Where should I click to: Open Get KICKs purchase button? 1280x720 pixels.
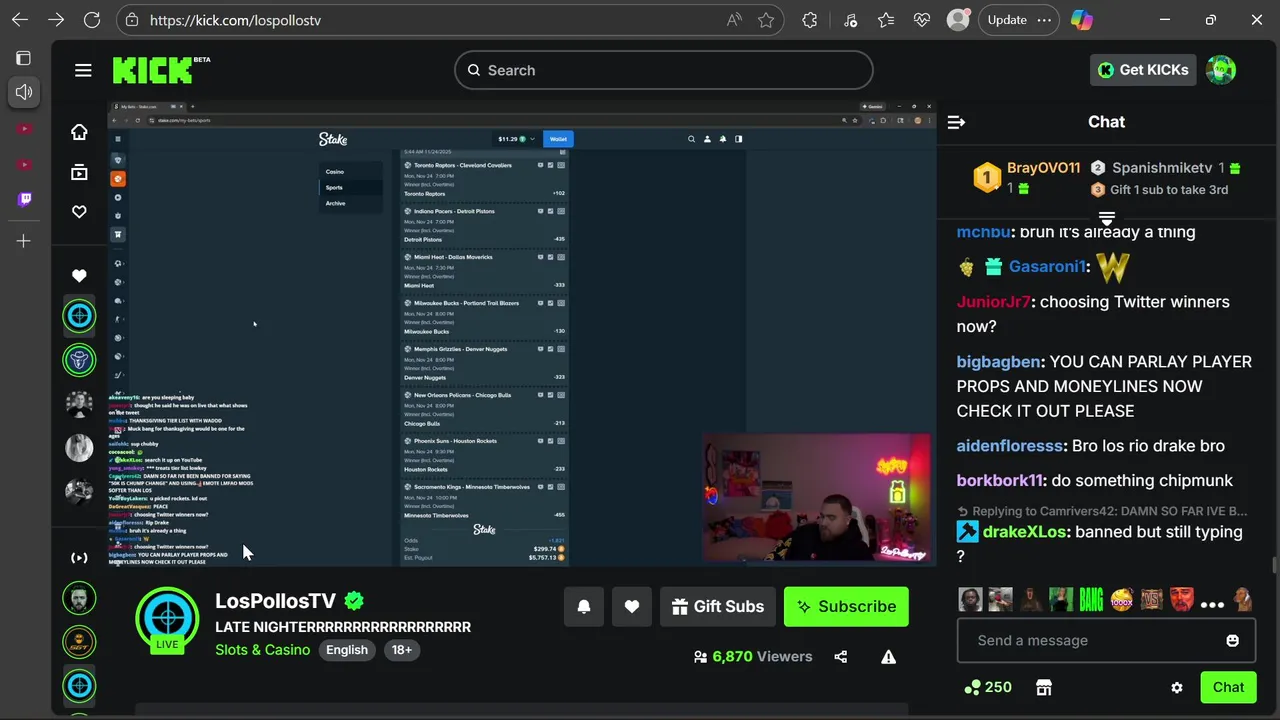click(1143, 70)
